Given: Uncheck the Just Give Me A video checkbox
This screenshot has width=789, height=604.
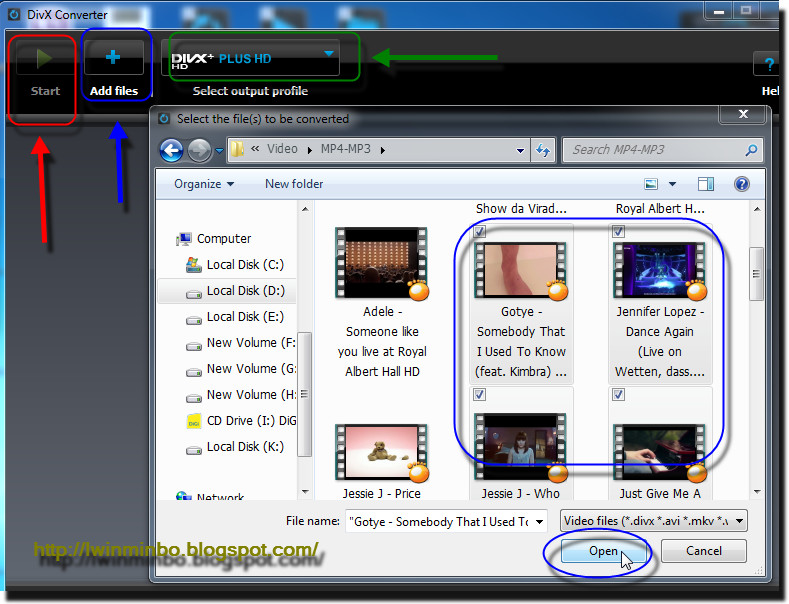Looking at the screenshot, I should (618, 395).
